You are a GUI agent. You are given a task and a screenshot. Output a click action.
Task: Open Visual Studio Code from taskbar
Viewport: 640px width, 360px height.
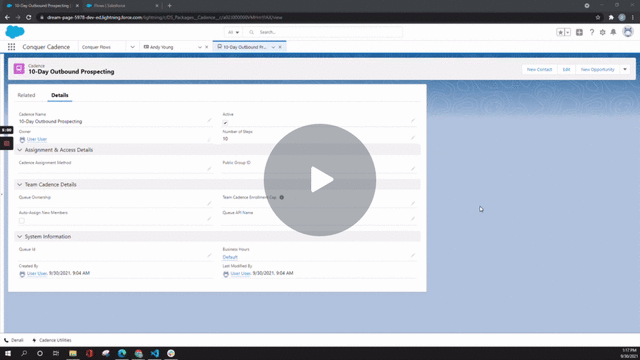(x=155, y=353)
